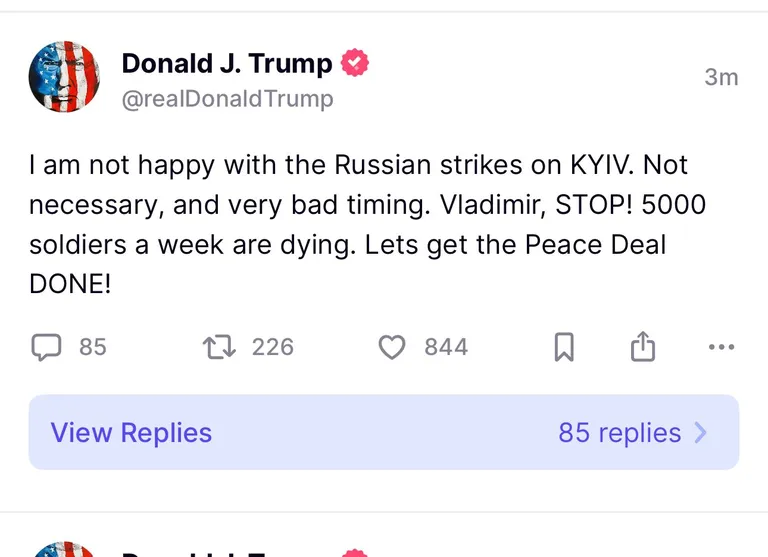Bookmark this post
This screenshot has height=557, width=768.
pos(564,347)
